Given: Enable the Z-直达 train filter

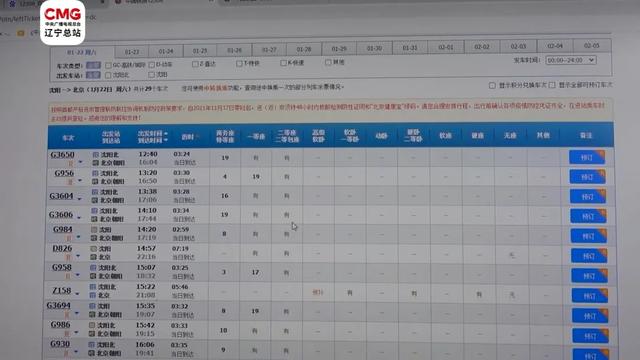Looking at the screenshot, I should [195, 64].
